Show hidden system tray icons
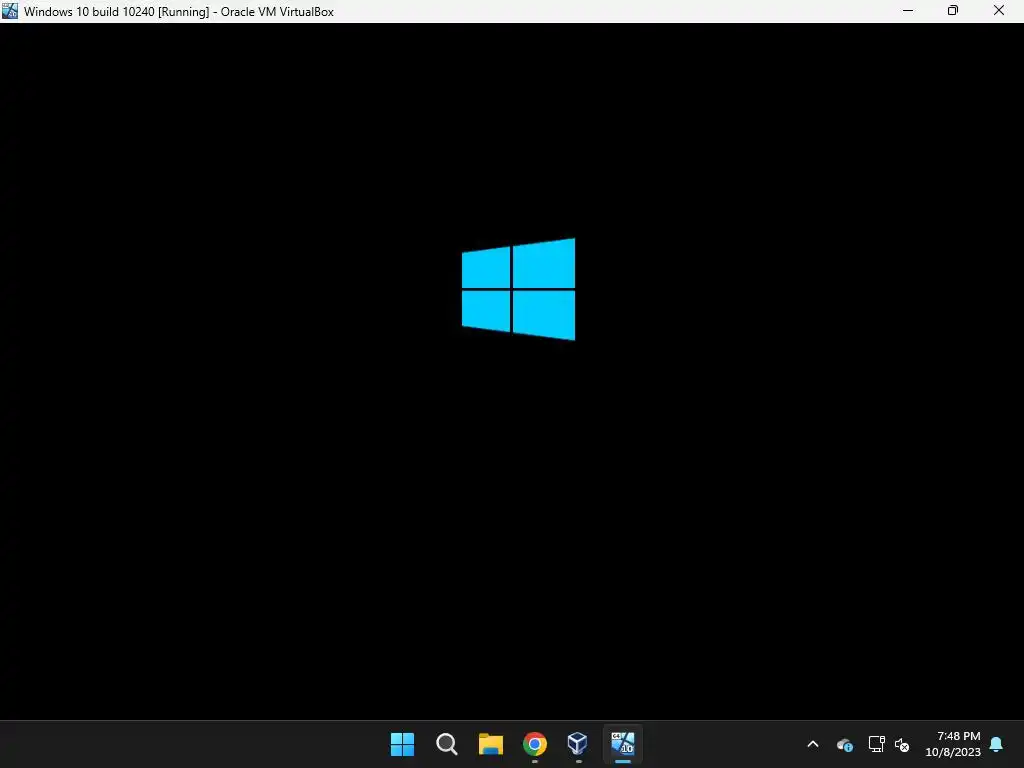Screen dimensions: 1024x768 click(x=813, y=744)
